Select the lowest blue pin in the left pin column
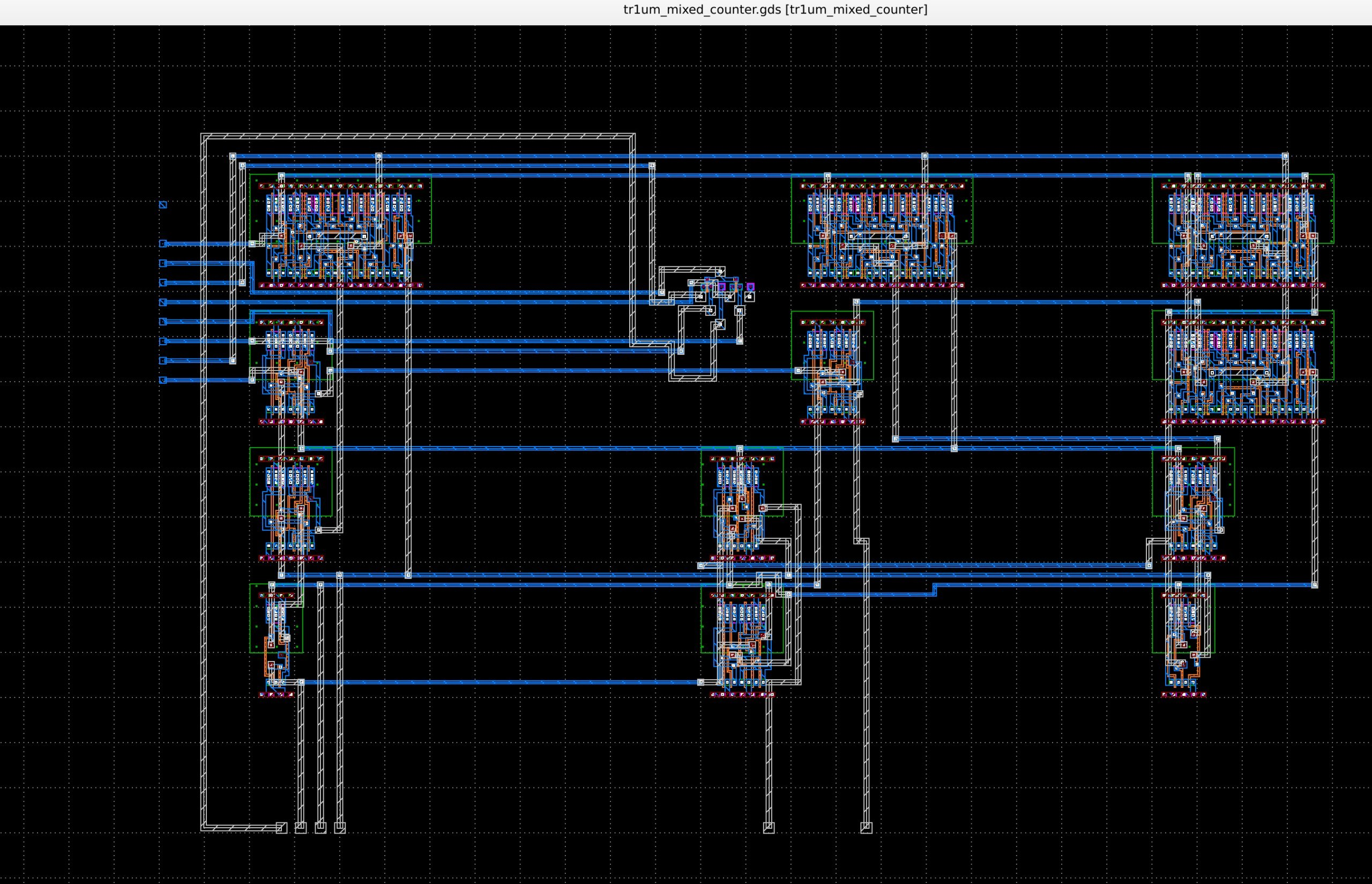 point(163,380)
